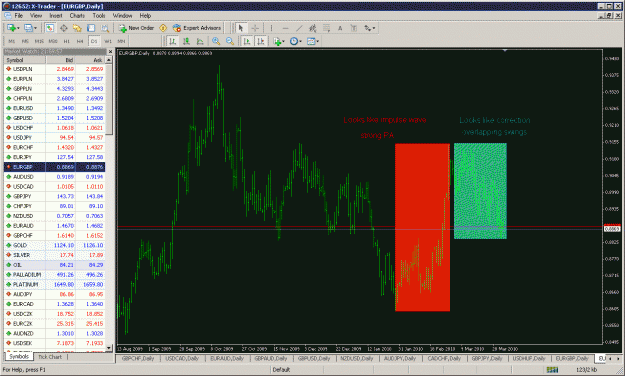Select the Equidistant Channel tool
Screen dimensions: 625x376
tap(313, 28)
